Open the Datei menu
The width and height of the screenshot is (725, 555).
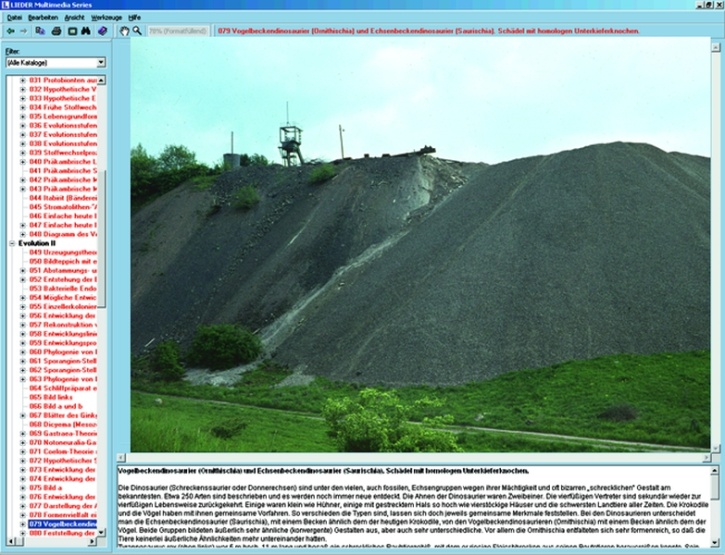tap(15, 18)
